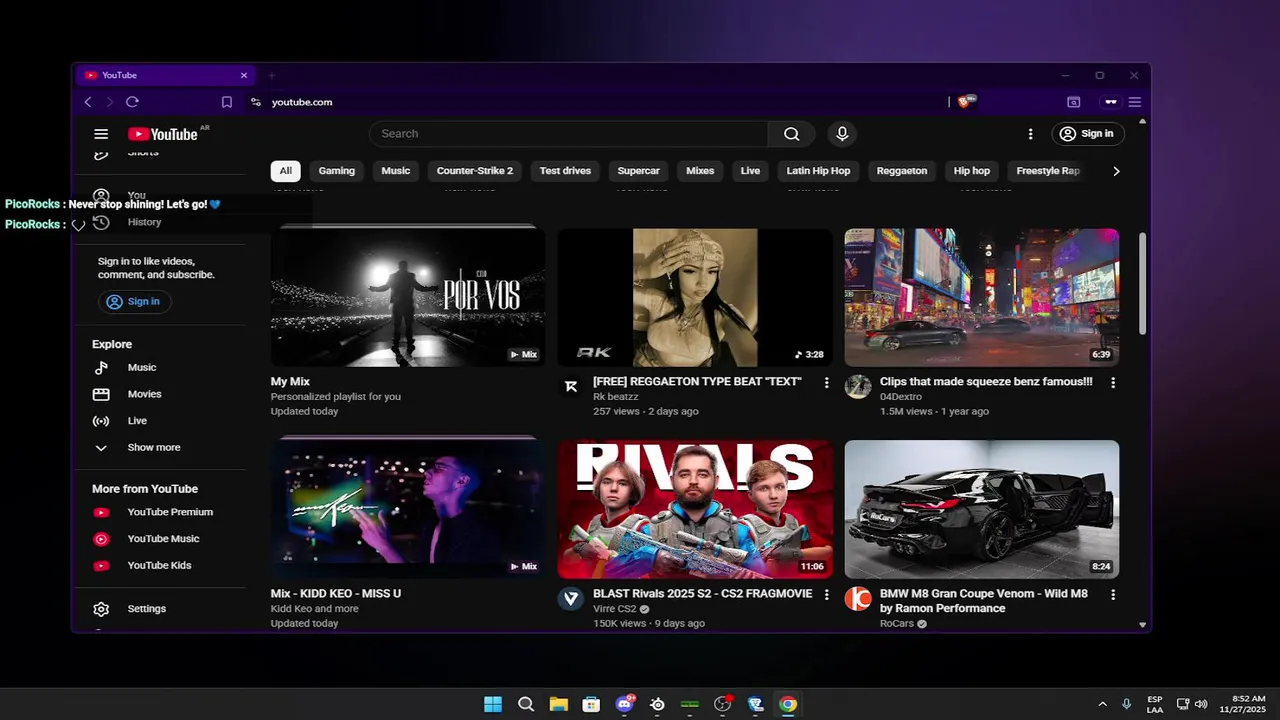
Task: Open the BLAST Rivals video thumbnail
Action: tap(695, 509)
